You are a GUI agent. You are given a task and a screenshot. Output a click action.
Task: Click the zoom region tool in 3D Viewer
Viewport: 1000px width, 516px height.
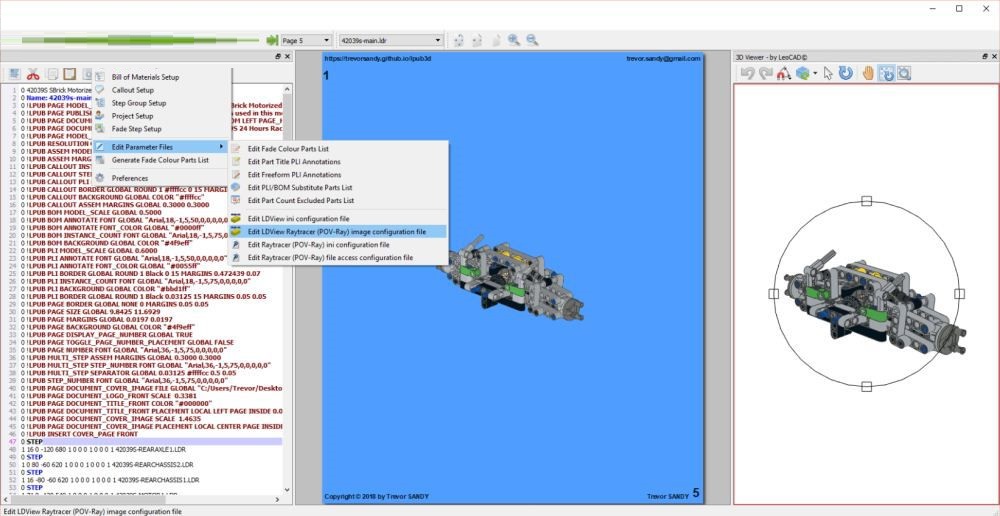tap(904, 73)
